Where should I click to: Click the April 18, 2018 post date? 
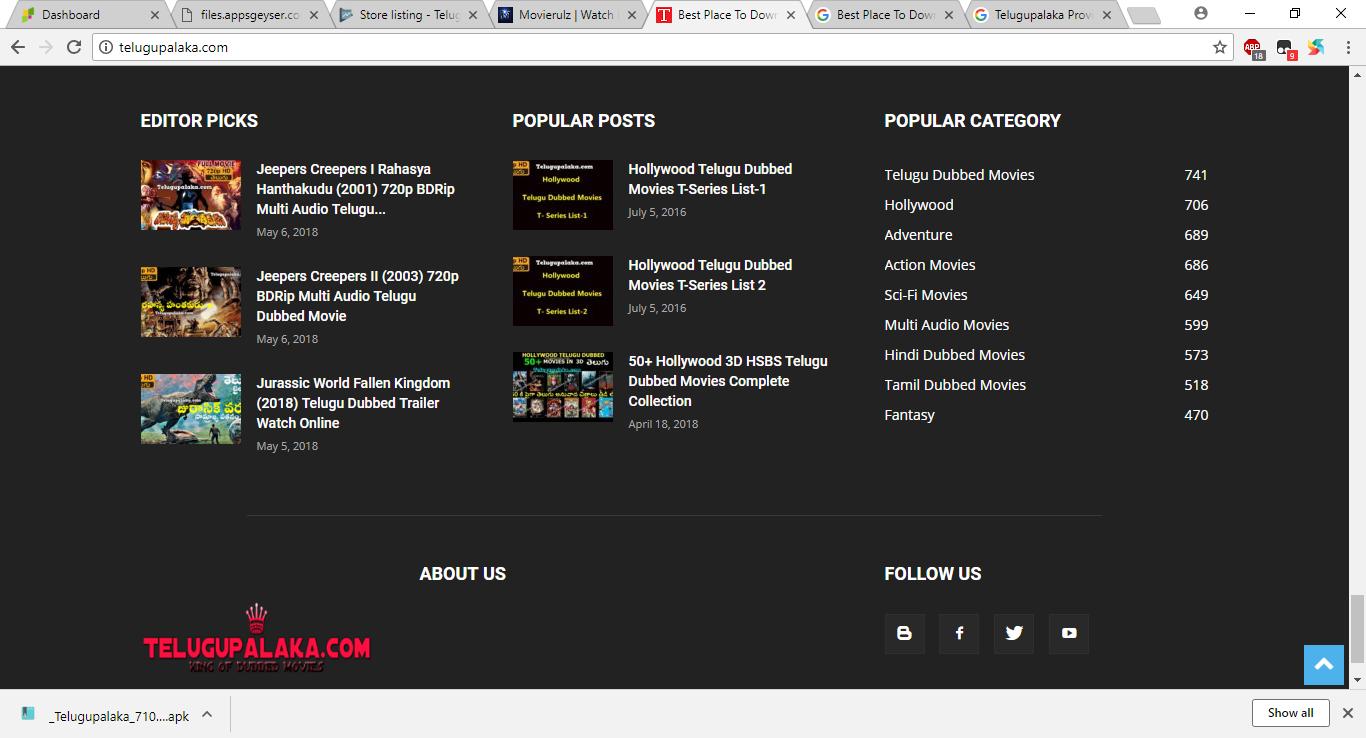click(x=663, y=424)
